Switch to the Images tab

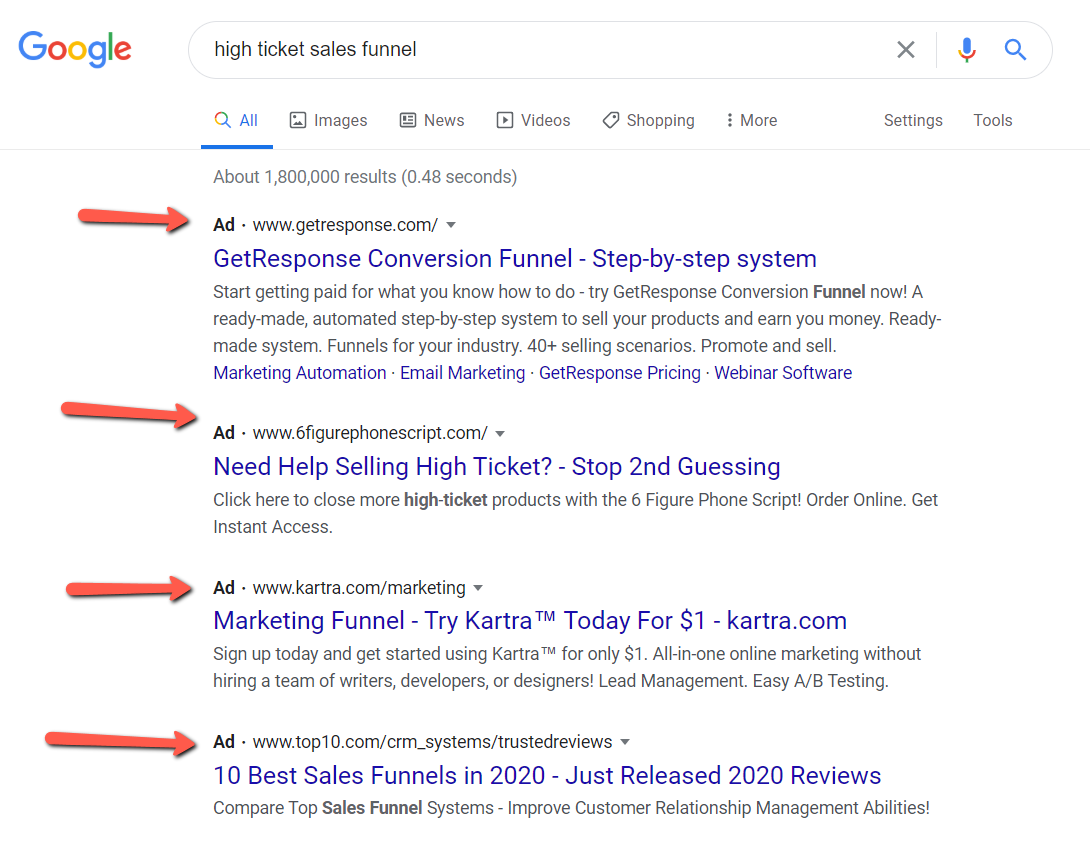click(x=328, y=120)
